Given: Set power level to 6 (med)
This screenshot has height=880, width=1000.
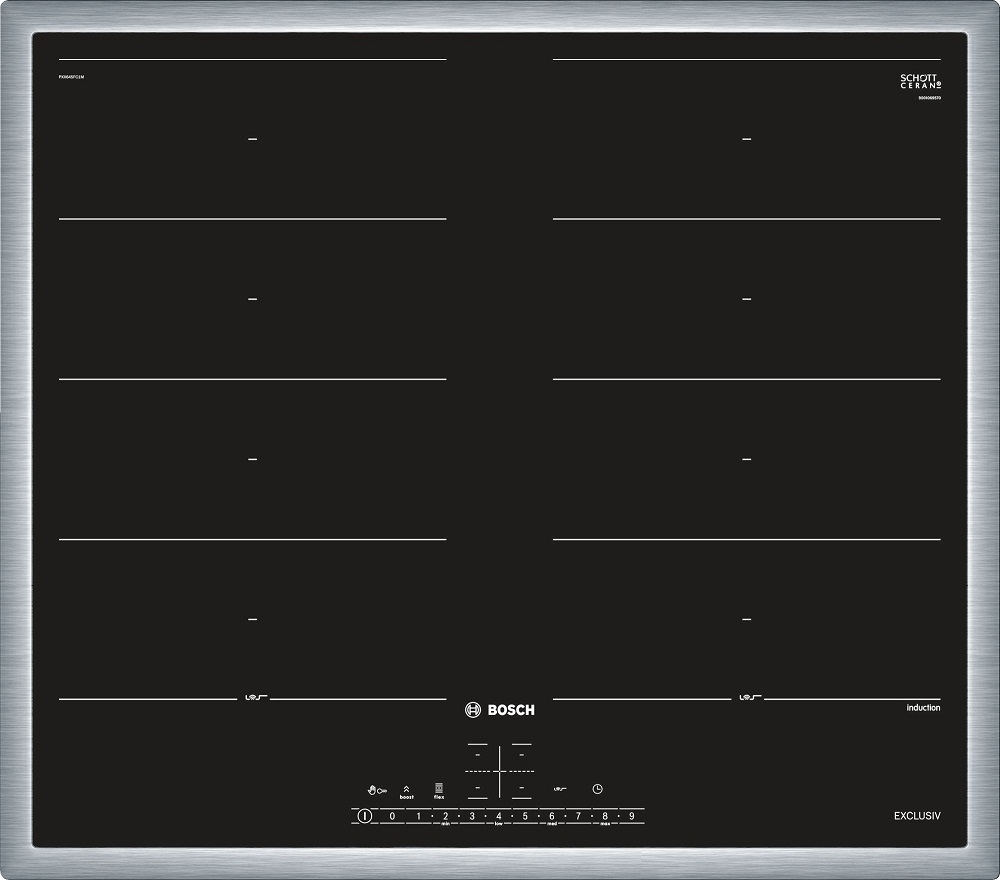Looking at the screenshot, I should 552,816.
